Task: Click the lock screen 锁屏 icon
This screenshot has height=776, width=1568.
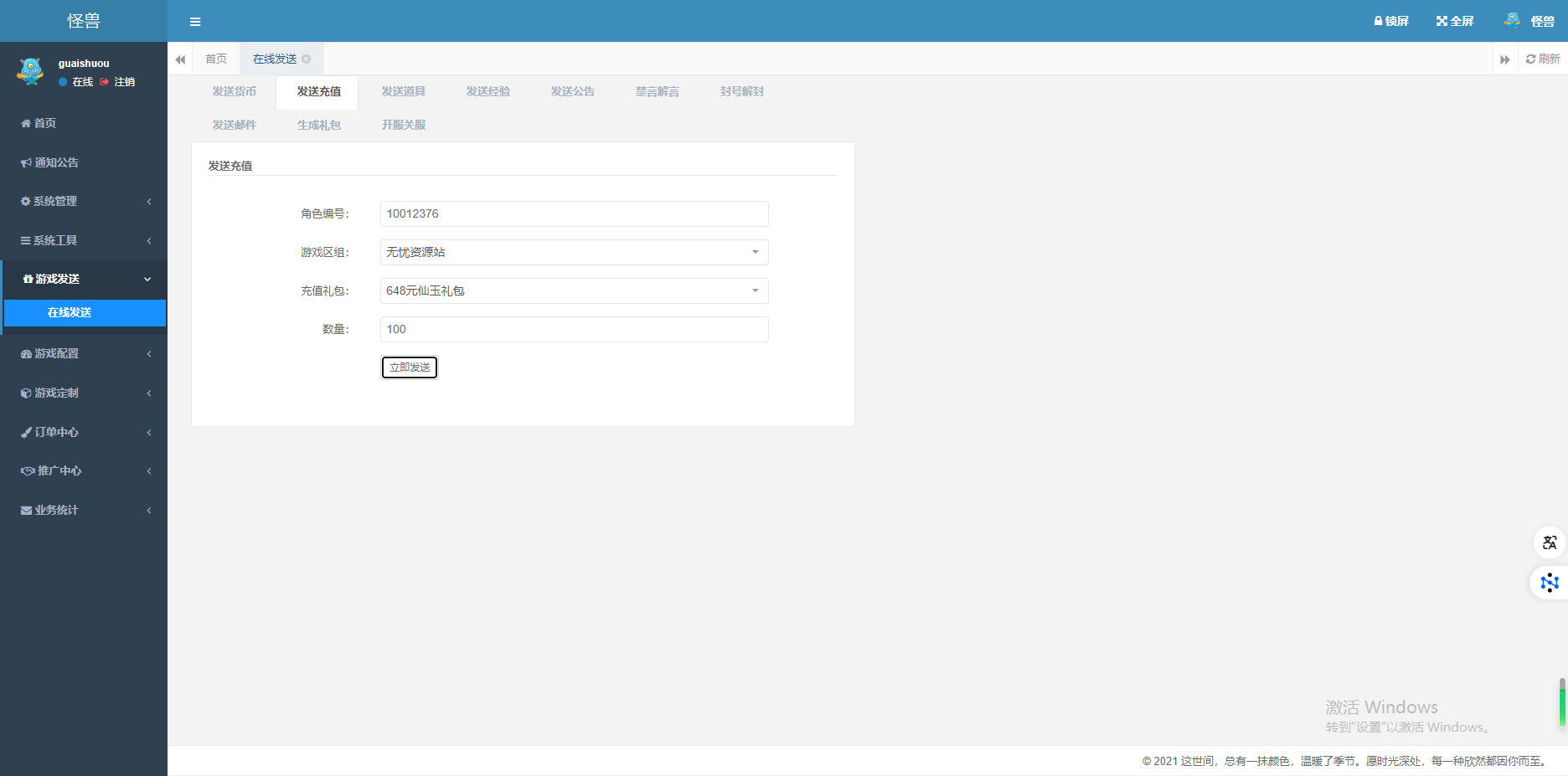Action: 1390,21
